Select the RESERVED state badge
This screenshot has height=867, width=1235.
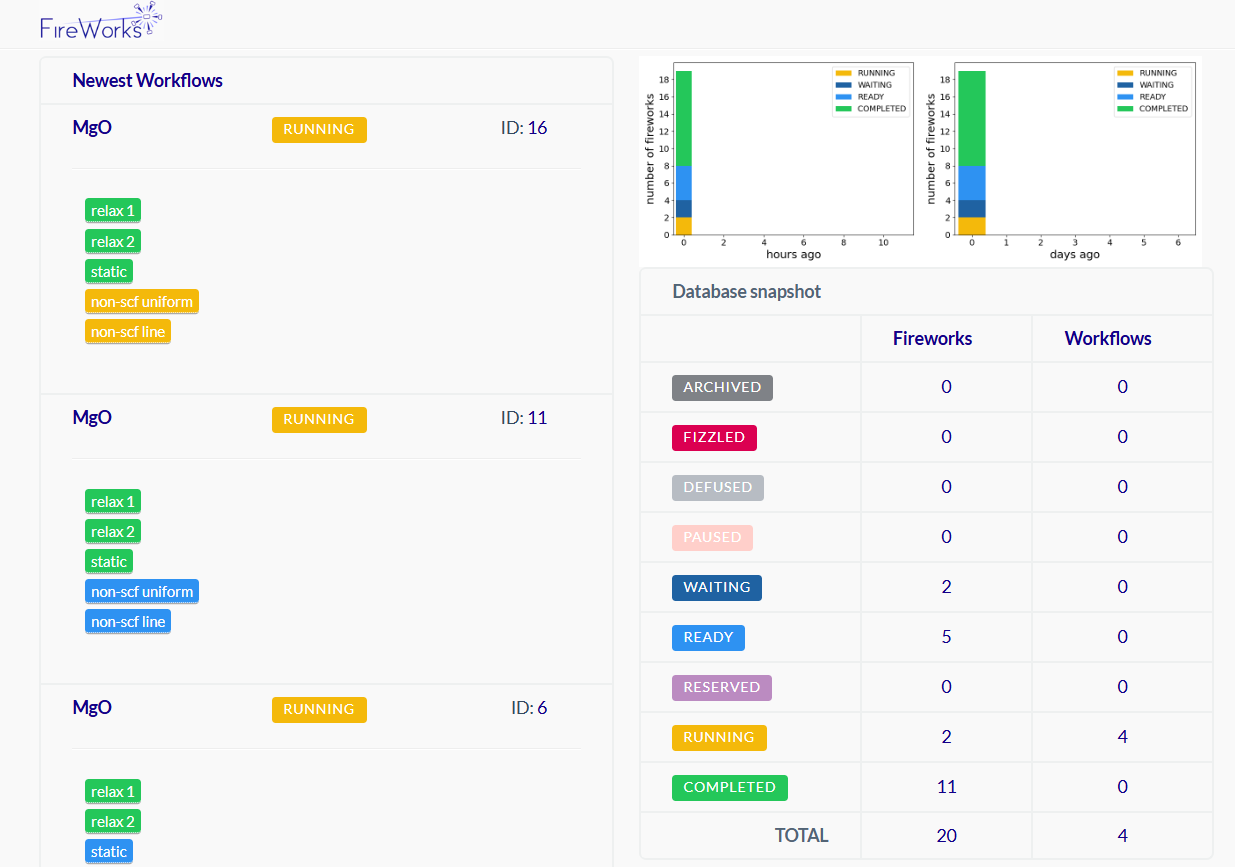click(x=721, y=687)
